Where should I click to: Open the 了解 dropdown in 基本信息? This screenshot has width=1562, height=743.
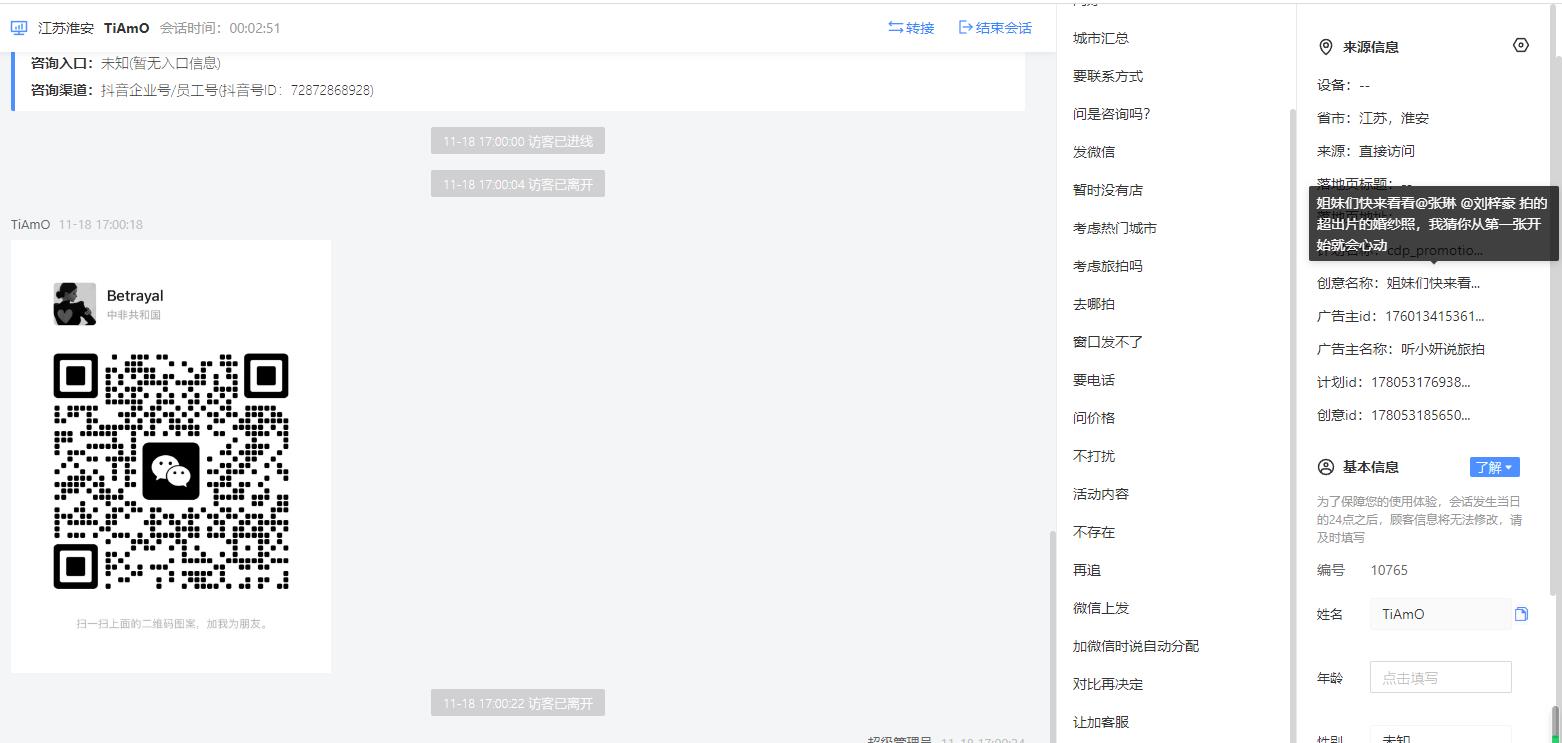click(x=1495, y=467)
